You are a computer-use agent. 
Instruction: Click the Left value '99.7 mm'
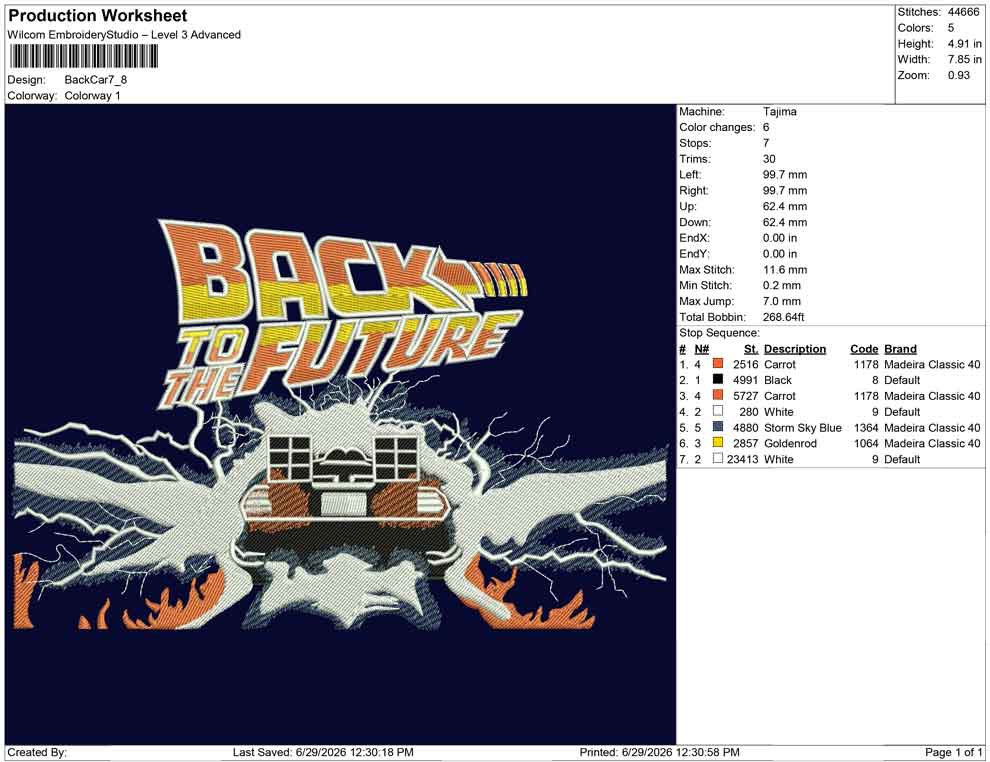(785, 175)
